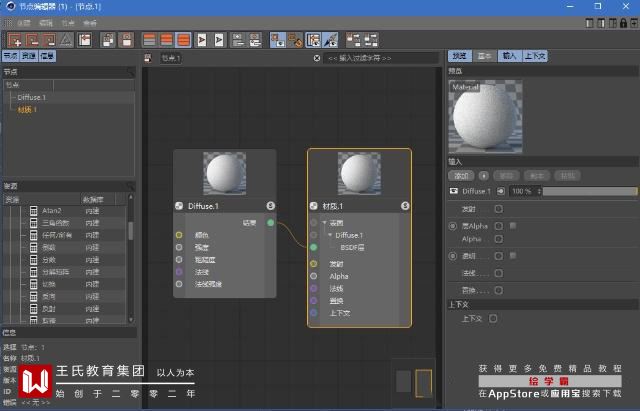Select the radio button left of 透明
640x411 pixels.
point(452,256)
